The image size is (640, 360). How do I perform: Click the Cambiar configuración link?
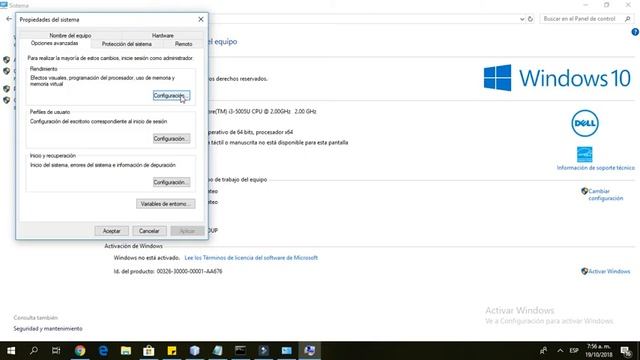point(606,195)
